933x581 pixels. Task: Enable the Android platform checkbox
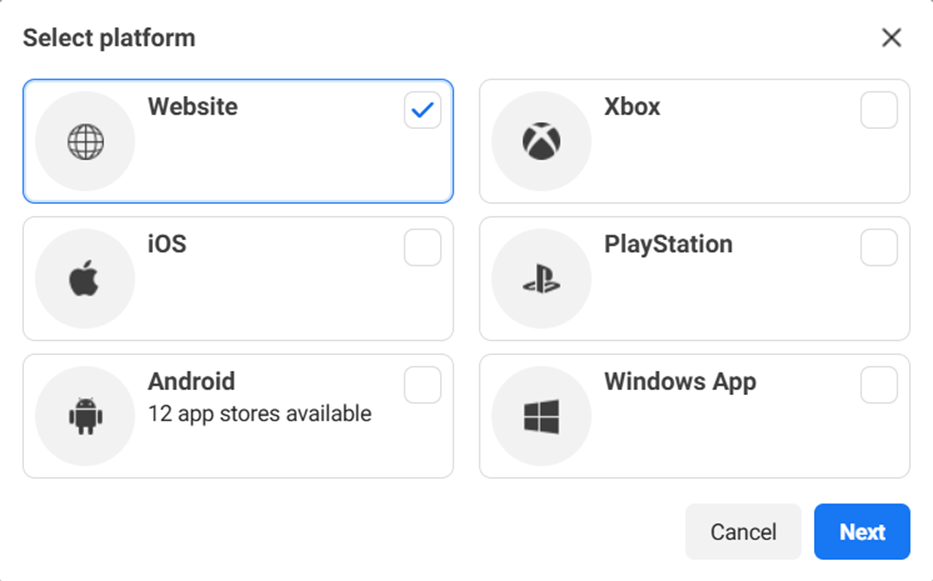click(x=423, y=384)
